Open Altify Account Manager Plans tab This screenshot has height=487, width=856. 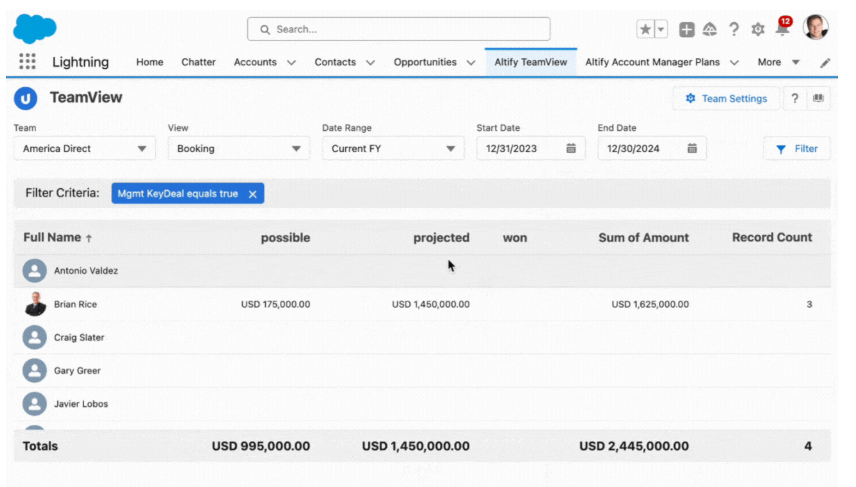pyautogui.click(x=652, y=62)
